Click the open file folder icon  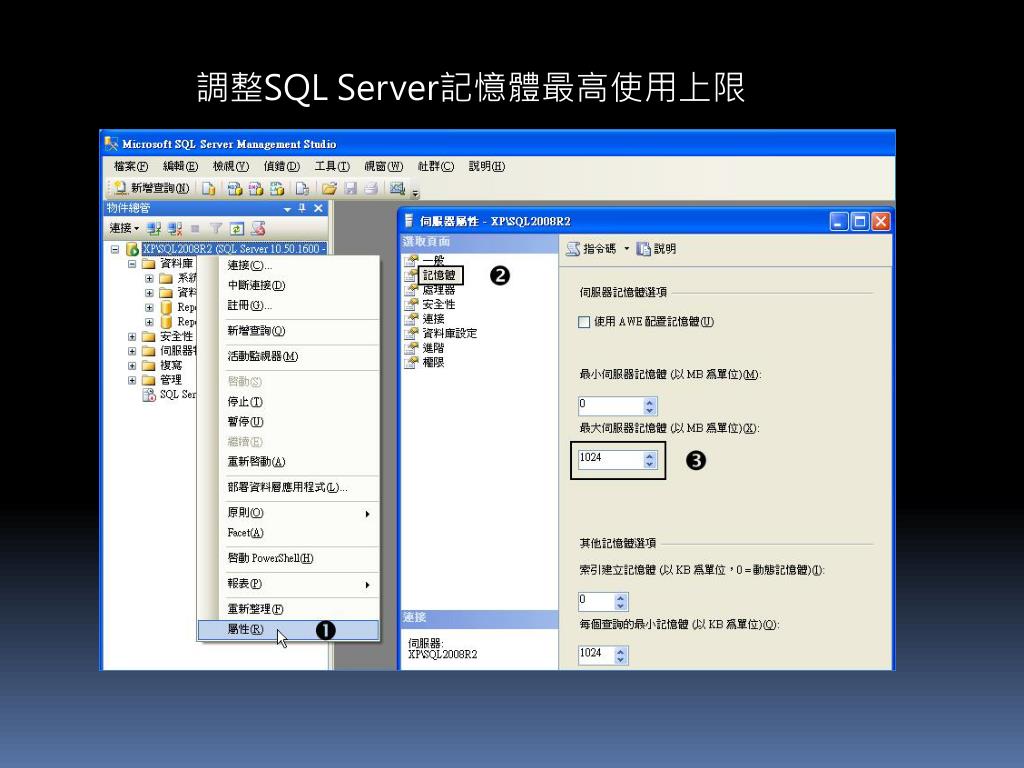329,188
